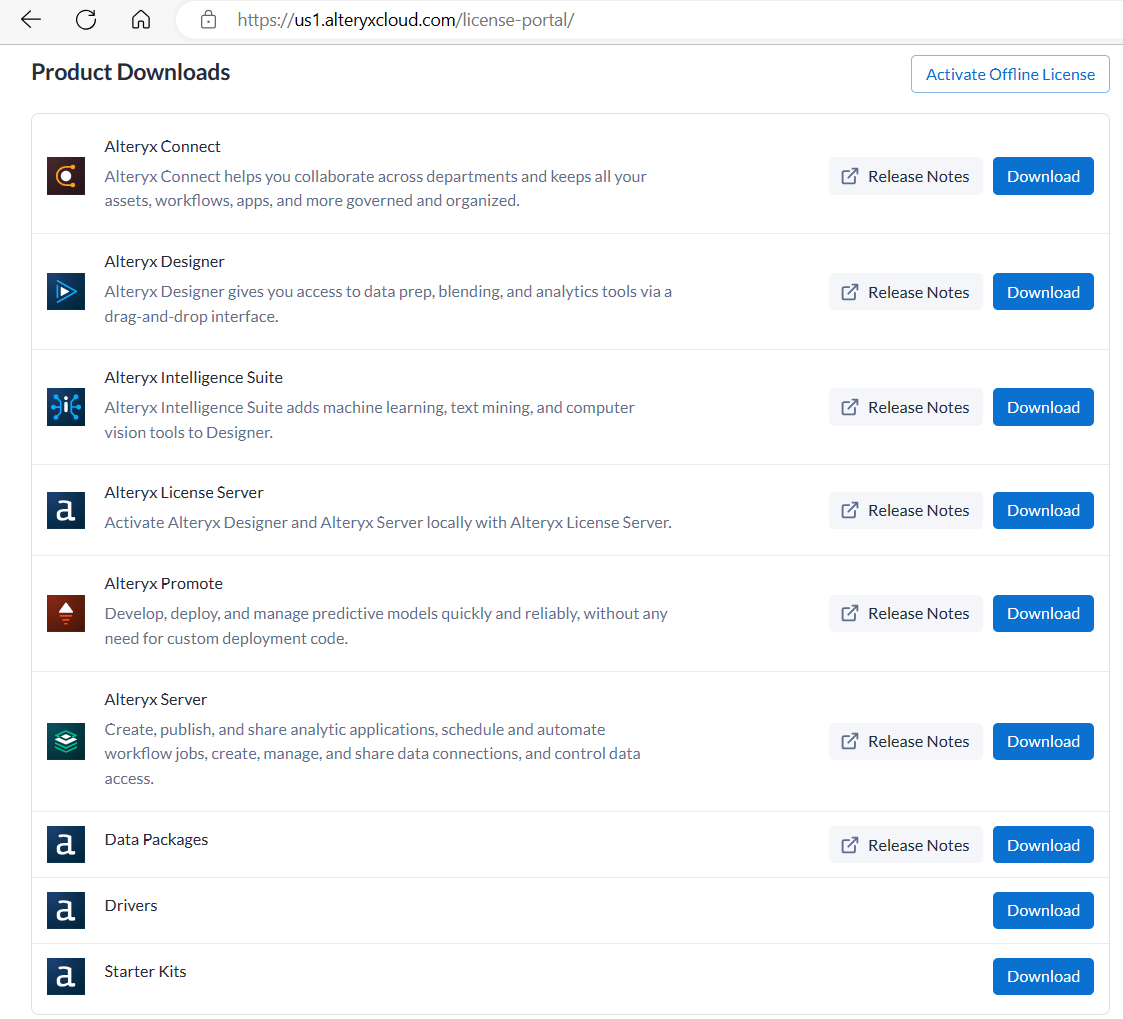Image resolution: width=1123 pixels, height=1019 pixels.
Task: Reload the page with refresh icon
Action: click(x=86, y=19)
